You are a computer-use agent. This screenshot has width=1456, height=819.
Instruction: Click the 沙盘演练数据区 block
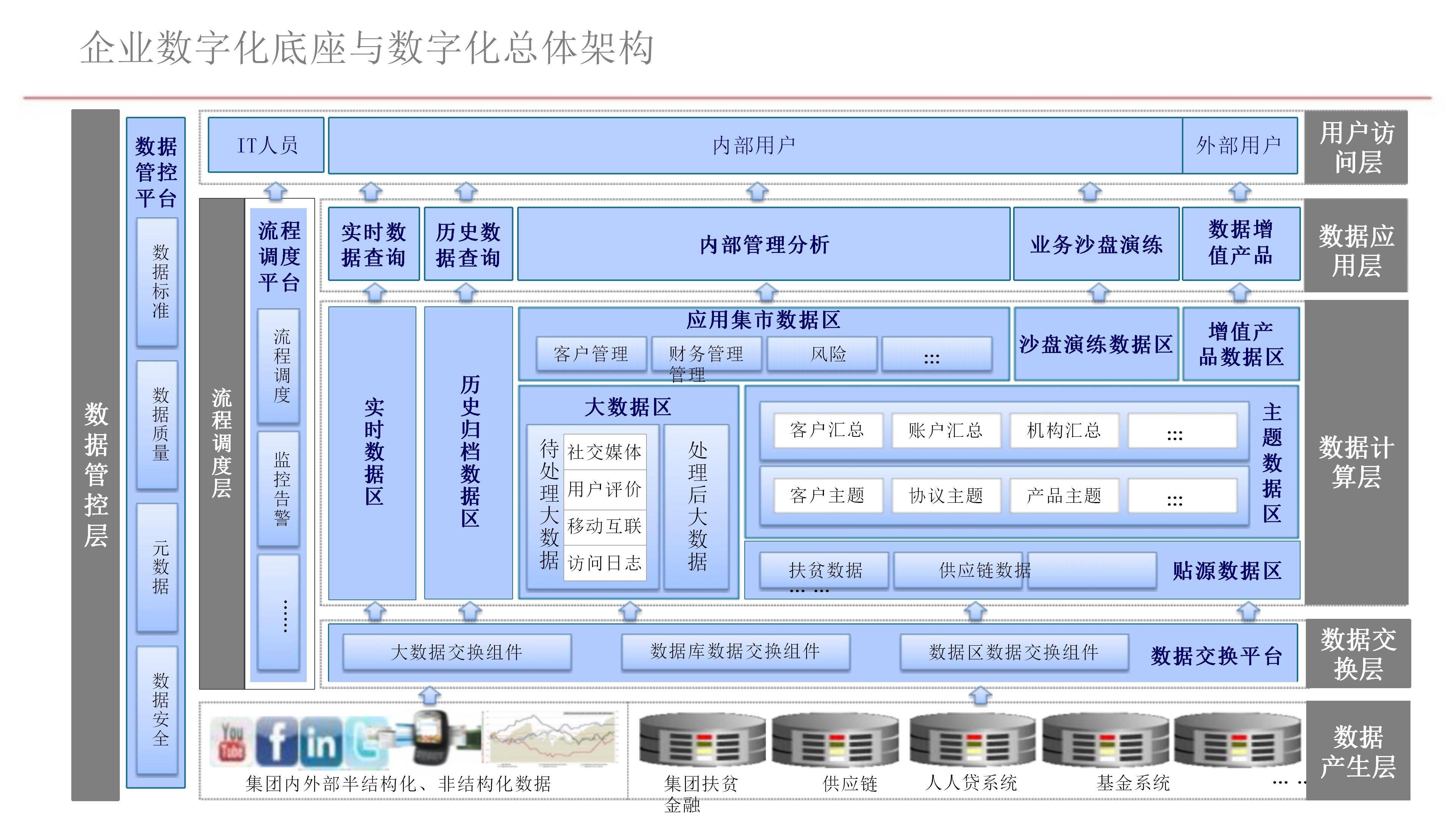[1096, 344]
